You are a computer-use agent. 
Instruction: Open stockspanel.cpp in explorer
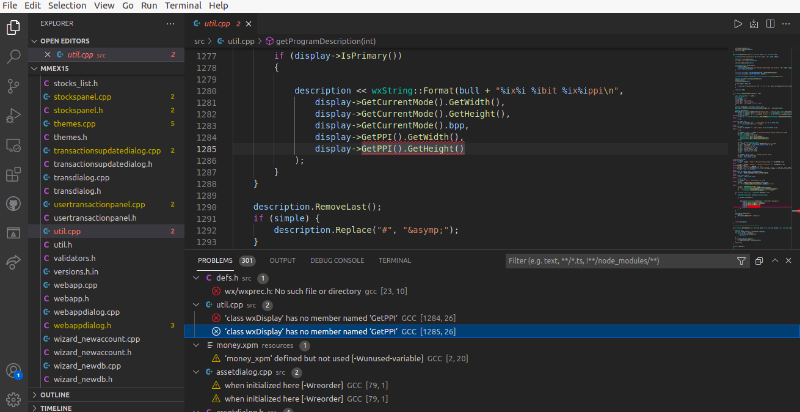coord(82,97)
